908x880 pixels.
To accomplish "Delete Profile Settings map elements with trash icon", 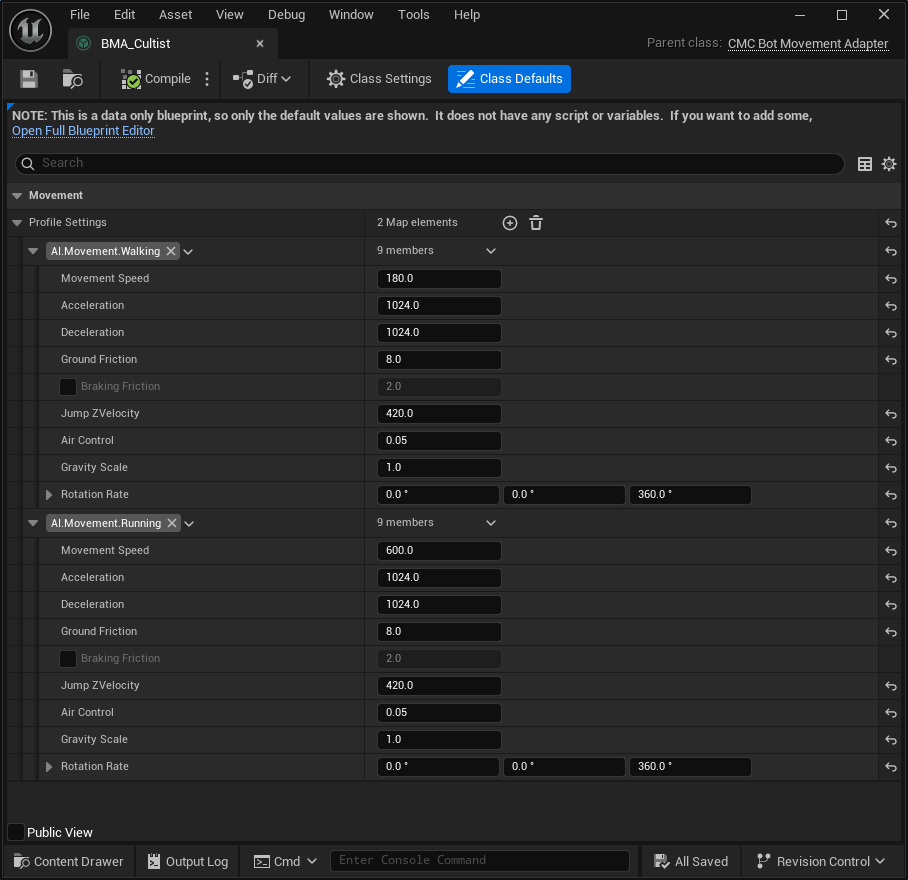I will coord(536,223).
